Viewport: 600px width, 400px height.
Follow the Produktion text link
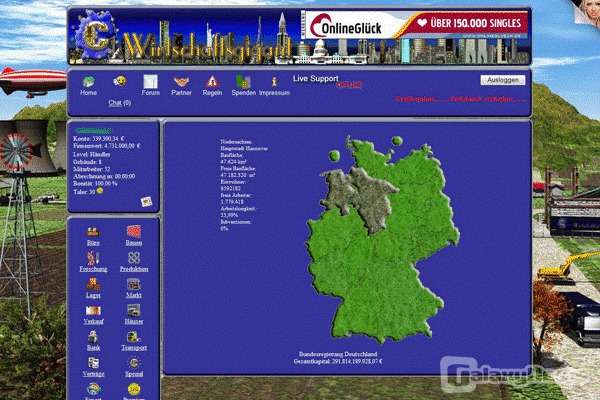click(x=134, y=269)
